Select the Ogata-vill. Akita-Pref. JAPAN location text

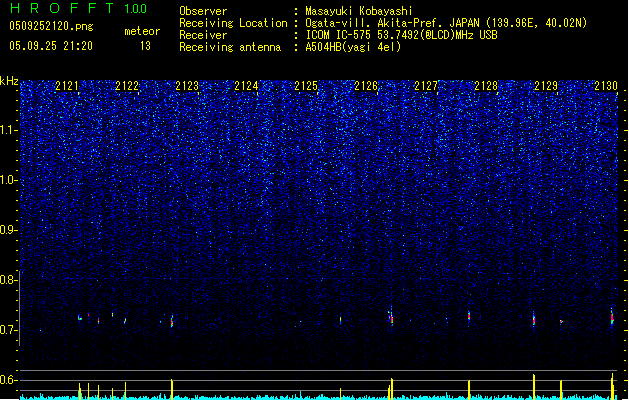click(x=446, y=23)
